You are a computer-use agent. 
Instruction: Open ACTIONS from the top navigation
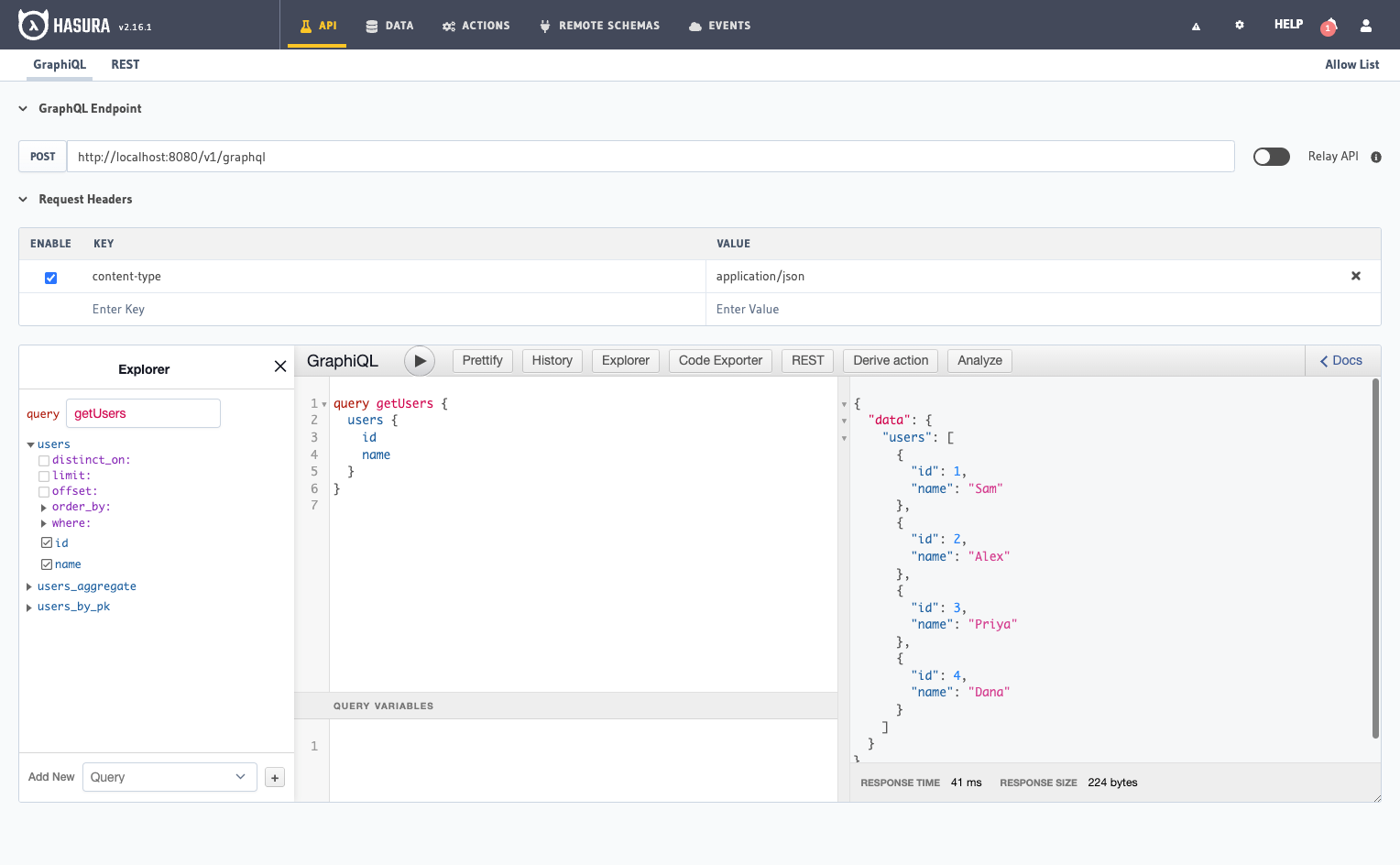tap(476, 26)
